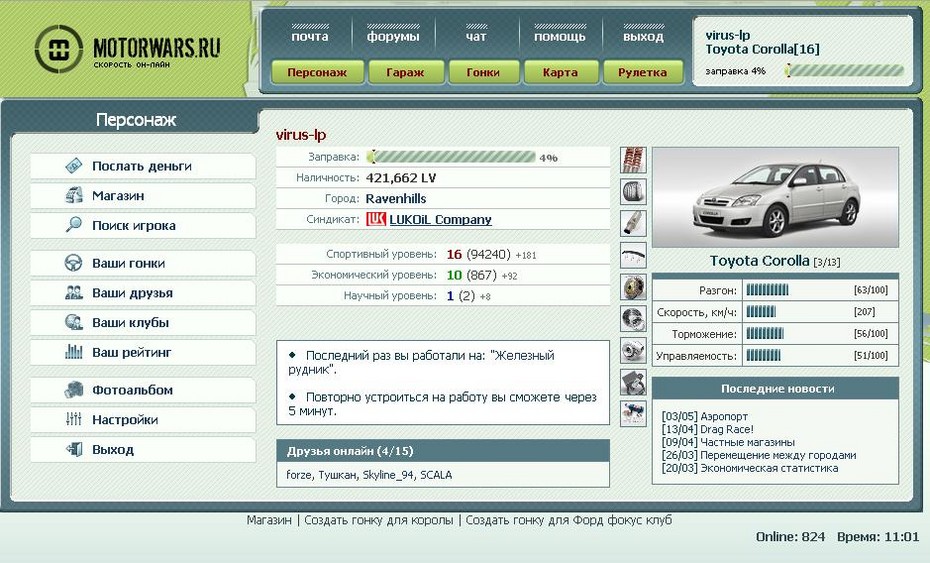Click the Друзья онлайн (4/15) header
This screenshot has height=563, width=930.
[443, 451]
